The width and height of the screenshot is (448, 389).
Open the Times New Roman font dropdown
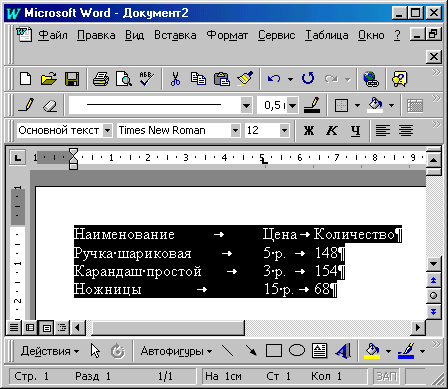click(x=235, y=130)
